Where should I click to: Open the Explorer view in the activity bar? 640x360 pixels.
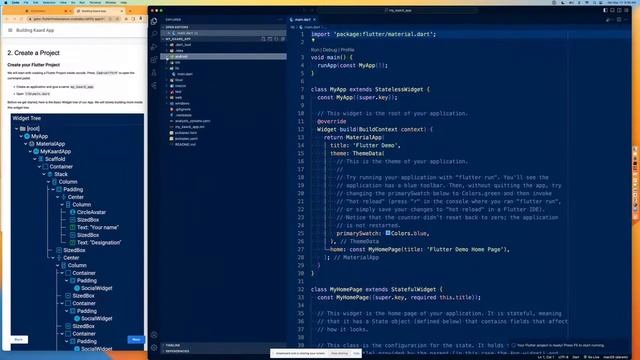tap(154, 21)
